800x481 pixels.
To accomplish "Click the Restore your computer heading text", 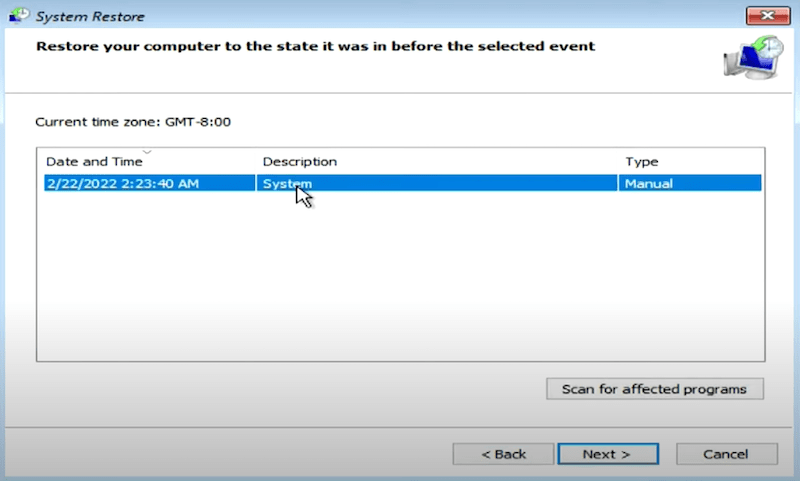I will click(x=315, y=46).
